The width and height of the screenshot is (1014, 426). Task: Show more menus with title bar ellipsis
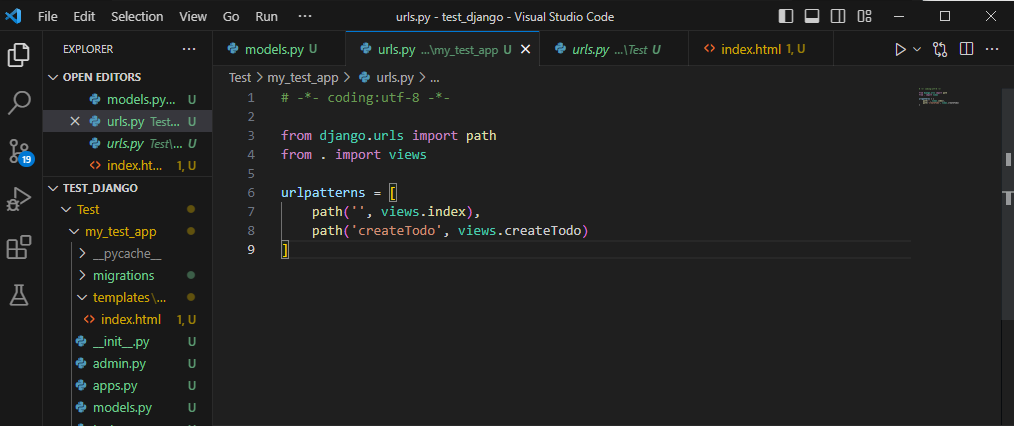305,17
